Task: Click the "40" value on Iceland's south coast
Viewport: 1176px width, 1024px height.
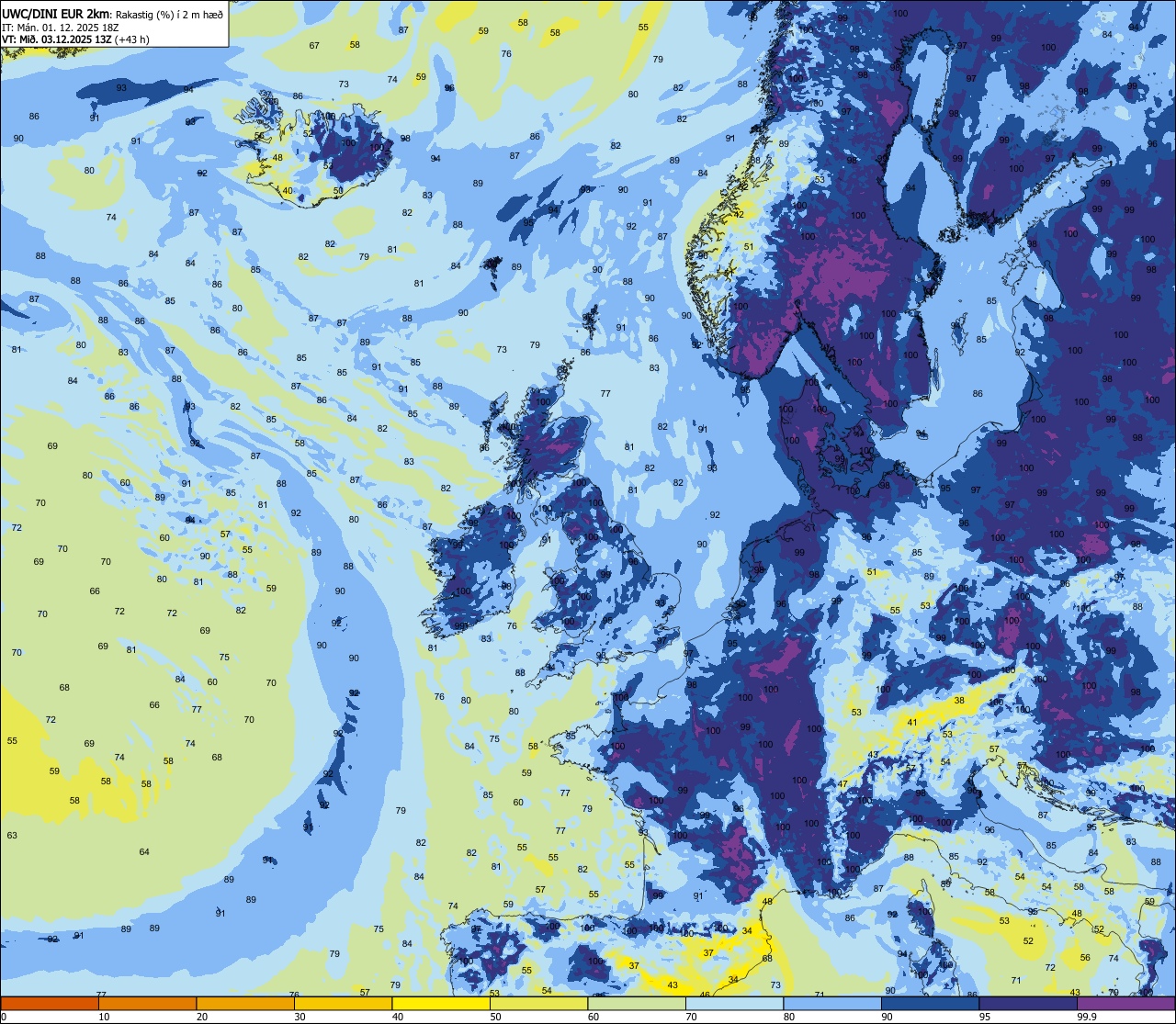Action: [x=288, y=191]
